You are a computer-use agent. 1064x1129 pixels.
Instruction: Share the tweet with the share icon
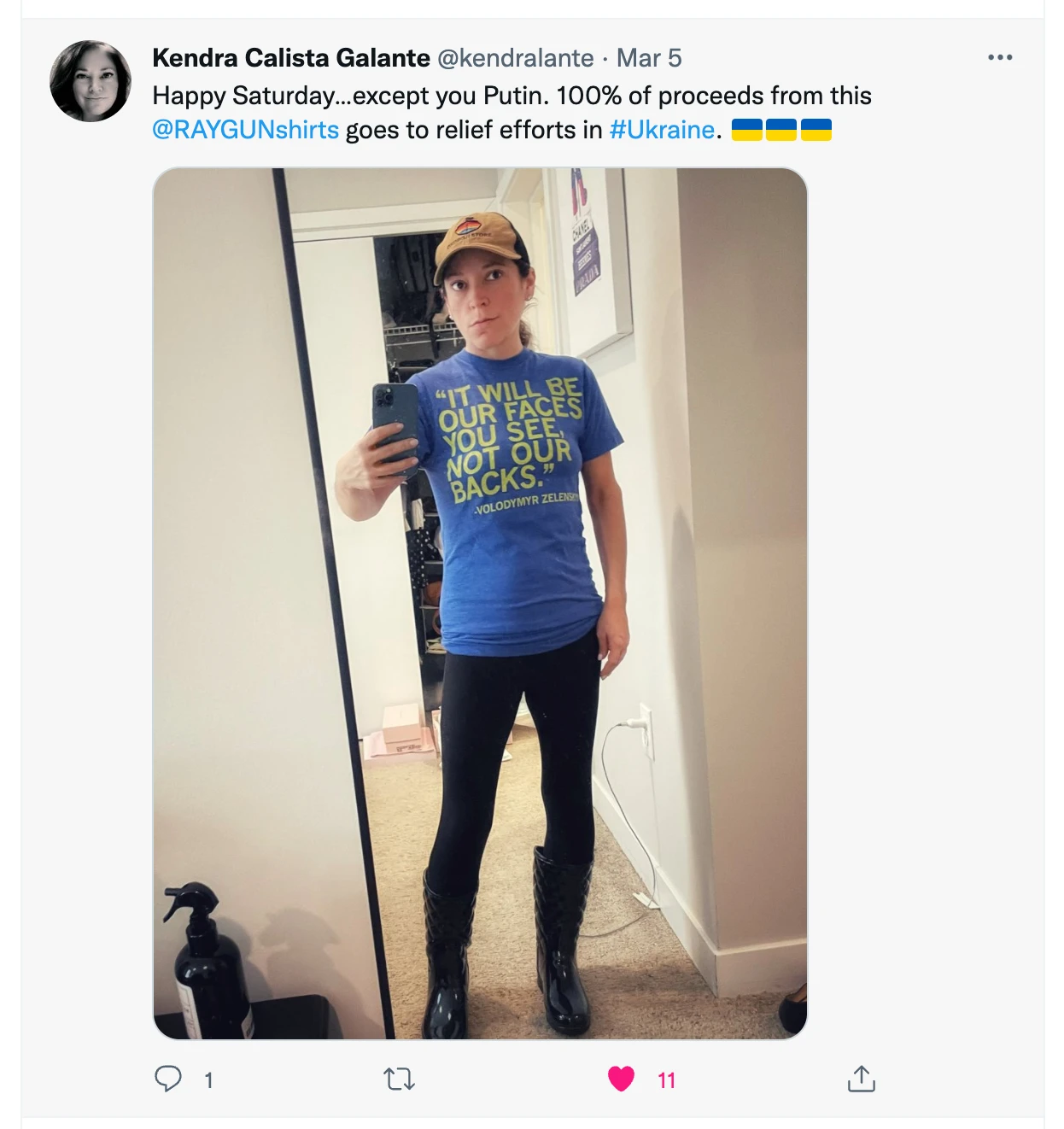coord(861,1079)
